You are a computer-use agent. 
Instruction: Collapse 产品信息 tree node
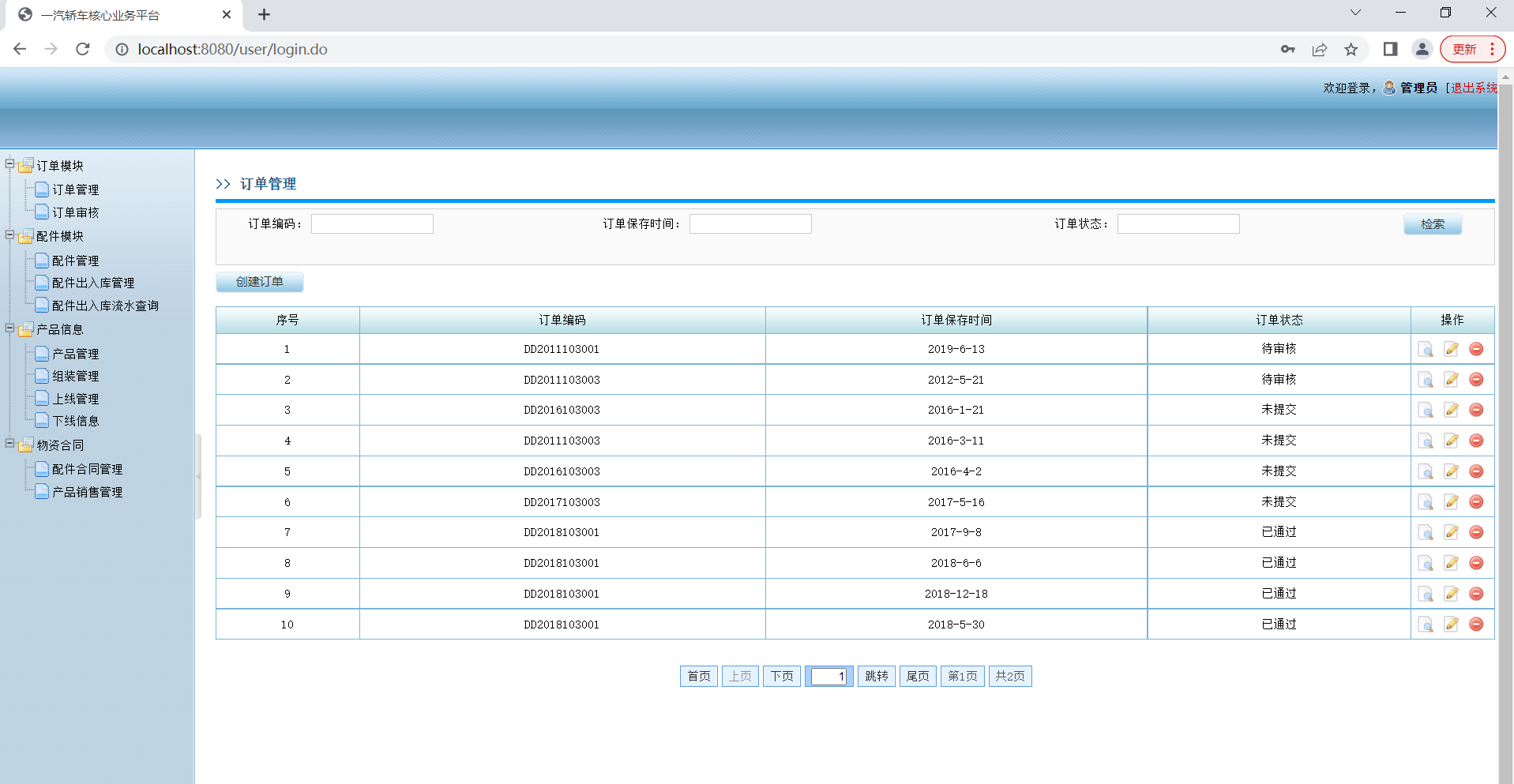click(x=9, y=328)
